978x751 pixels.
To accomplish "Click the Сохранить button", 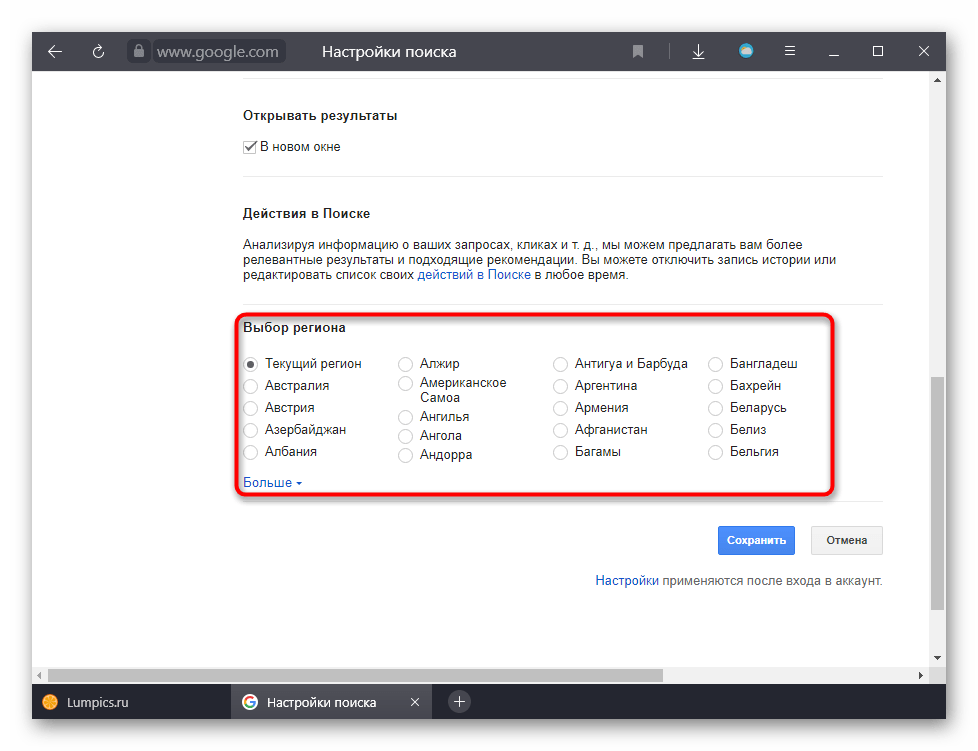I will point(756,540).
